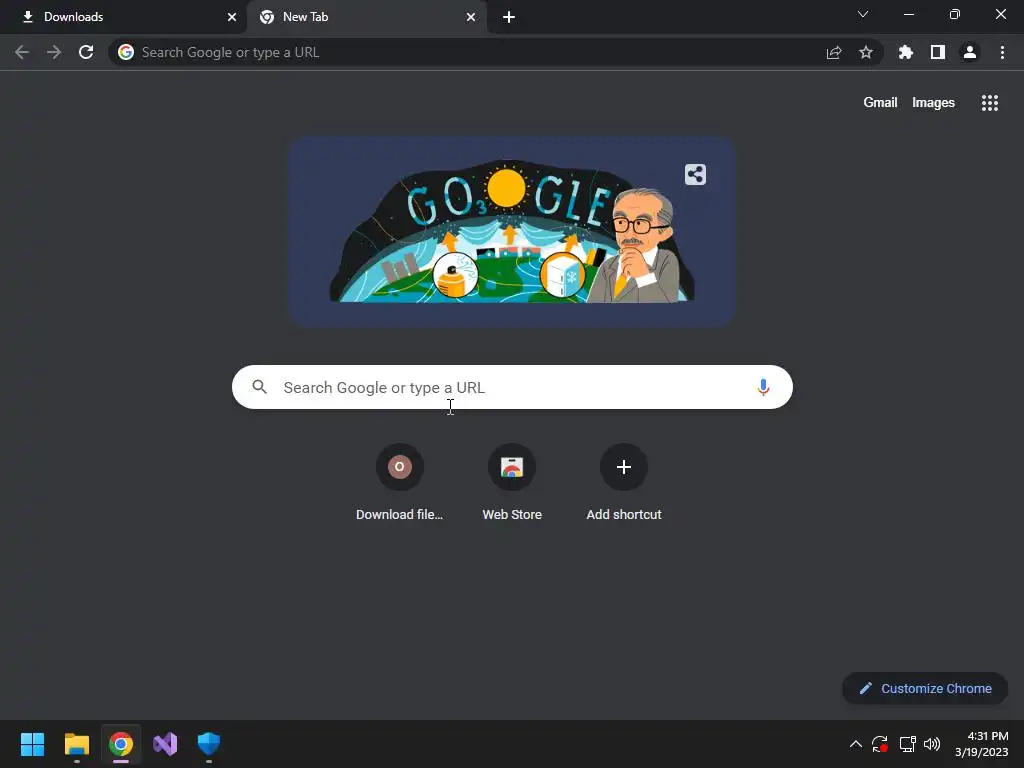The height and width of the screenshot is (768, 1024).
Task: Open Windows Security shield in taskbar
Action: coord(209,744)
